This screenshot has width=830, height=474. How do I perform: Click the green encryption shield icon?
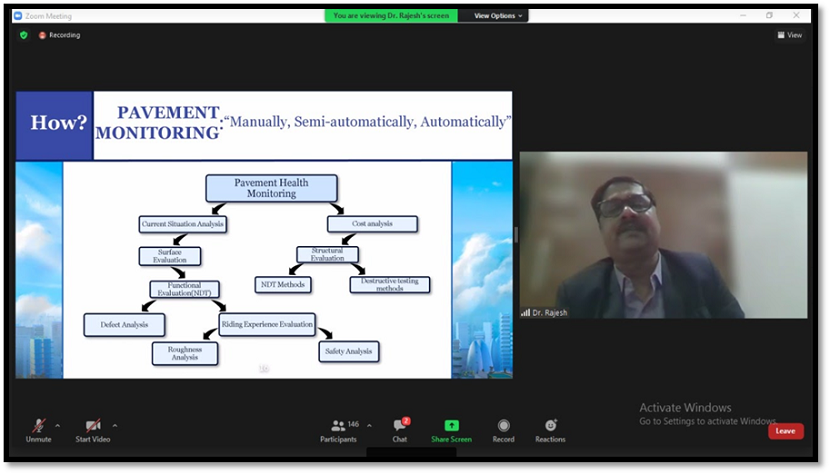(24, 35)
